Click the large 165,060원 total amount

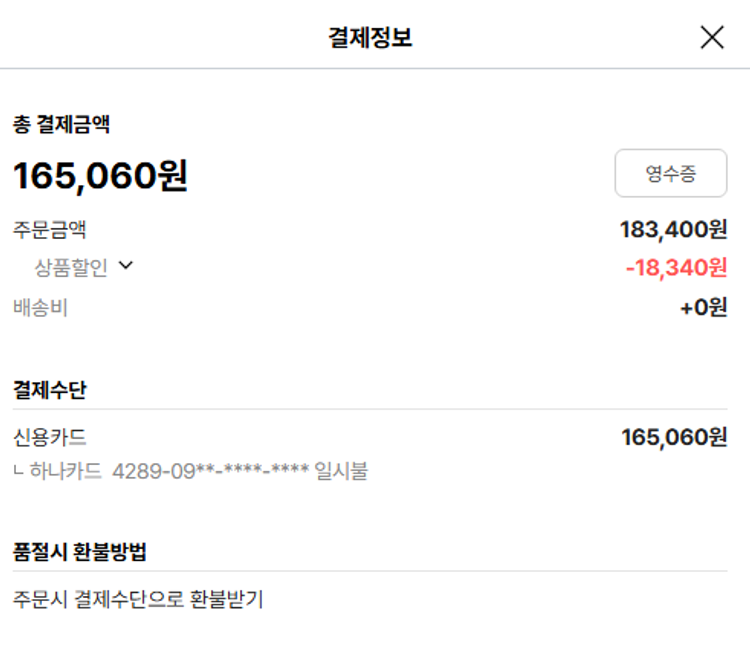[x=100, y=176]
